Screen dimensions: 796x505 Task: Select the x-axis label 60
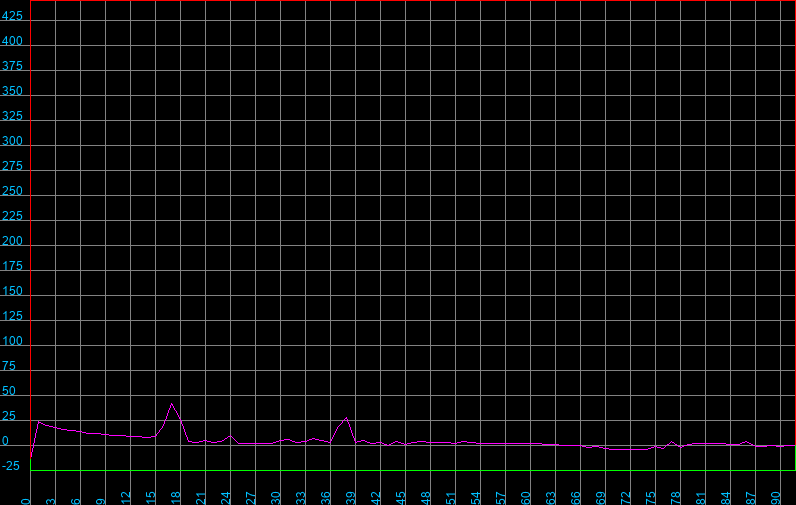(x=527, y=497)
